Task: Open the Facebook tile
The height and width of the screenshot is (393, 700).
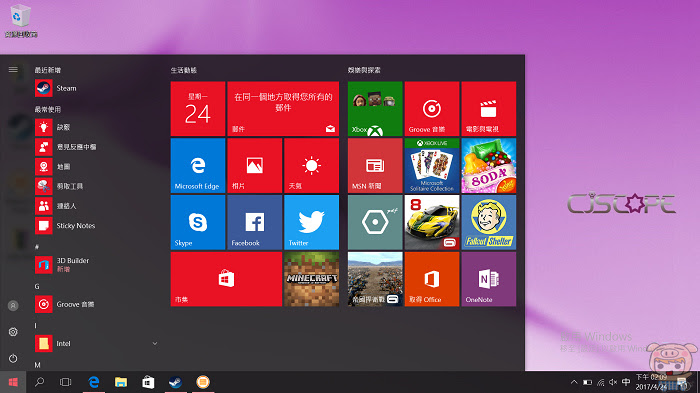Action: pos(254,222)
